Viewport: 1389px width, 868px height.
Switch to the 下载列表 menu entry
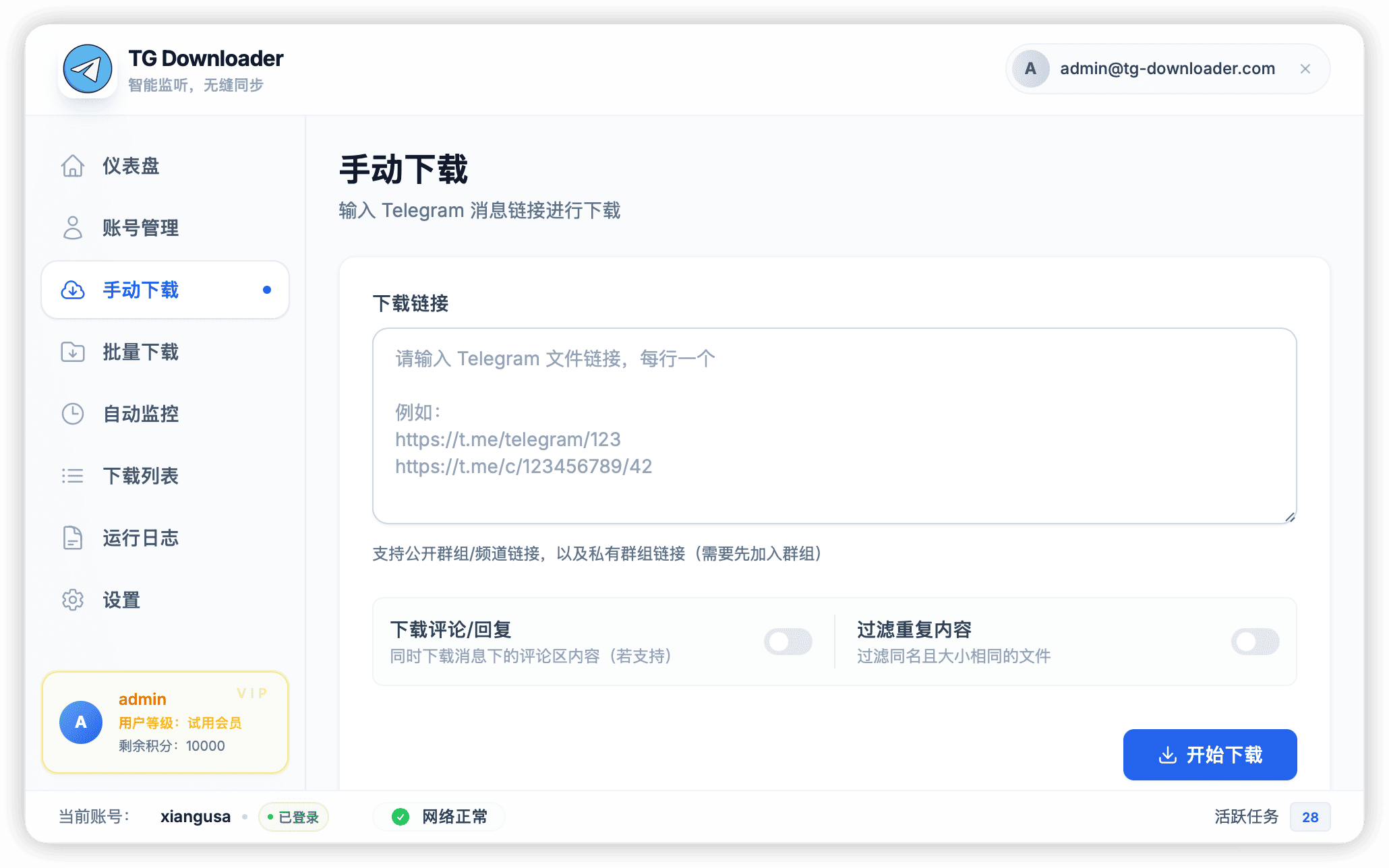(140, 476)
